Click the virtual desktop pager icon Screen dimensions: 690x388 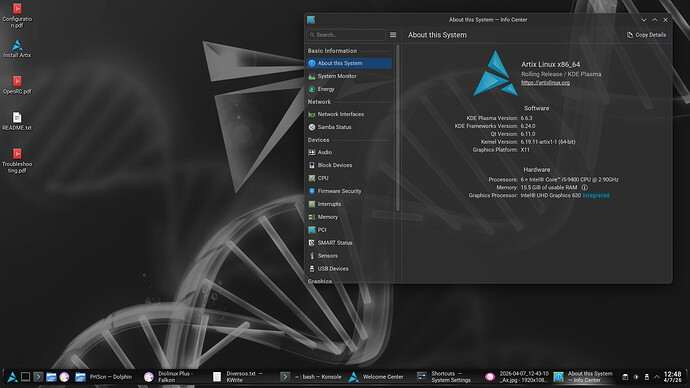pos(26,377)
